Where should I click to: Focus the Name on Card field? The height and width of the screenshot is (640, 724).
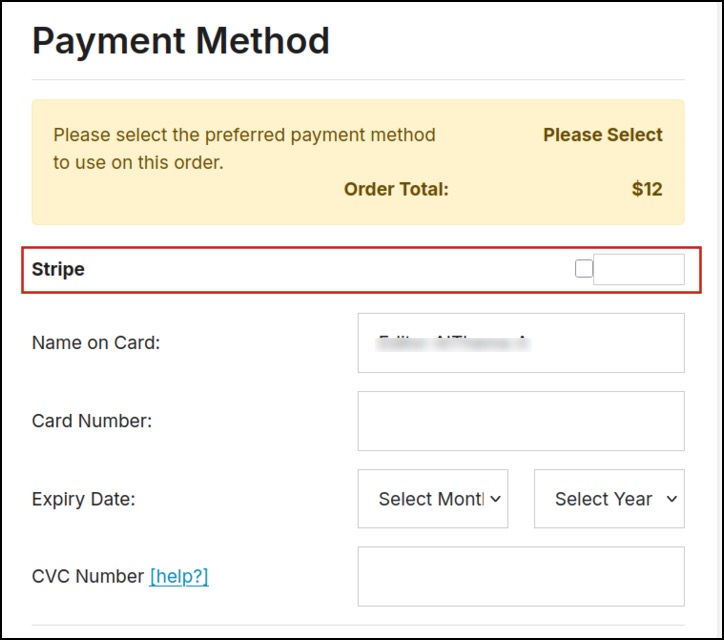tap(521, 343)
